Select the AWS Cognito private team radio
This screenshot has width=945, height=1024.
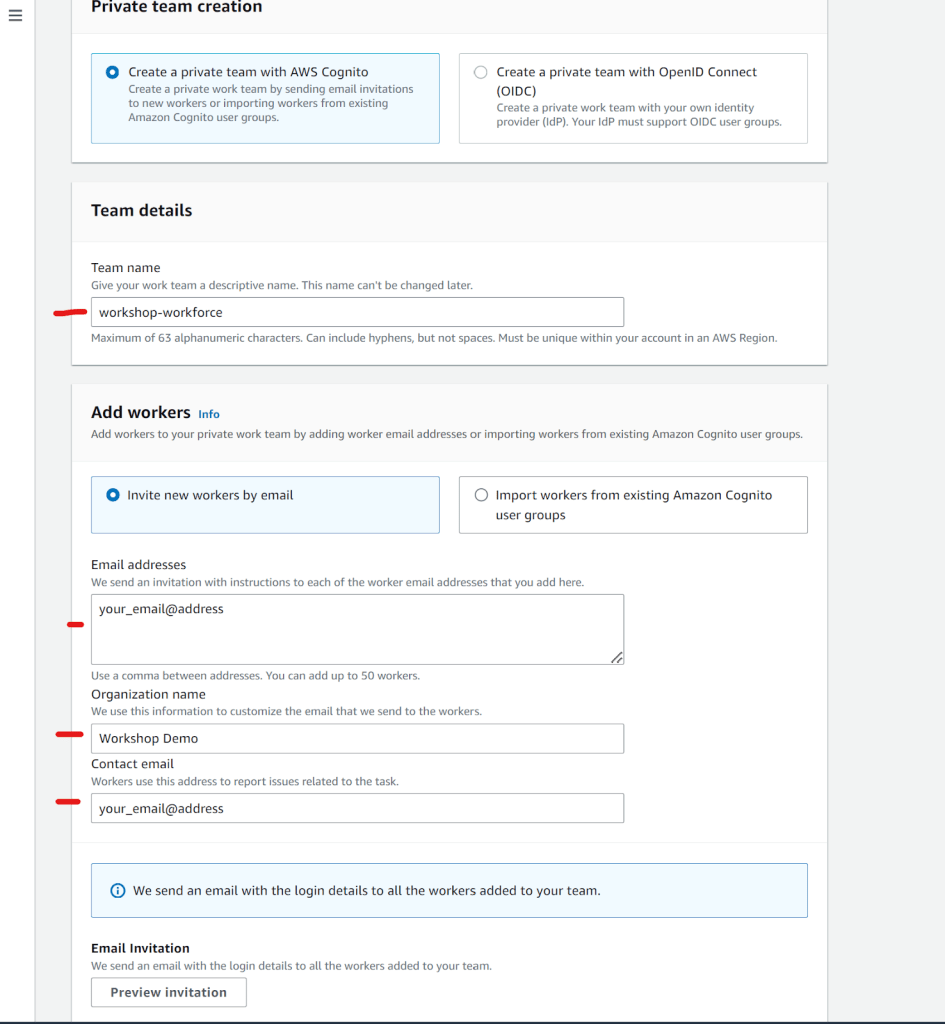click(x=112, y=72)
